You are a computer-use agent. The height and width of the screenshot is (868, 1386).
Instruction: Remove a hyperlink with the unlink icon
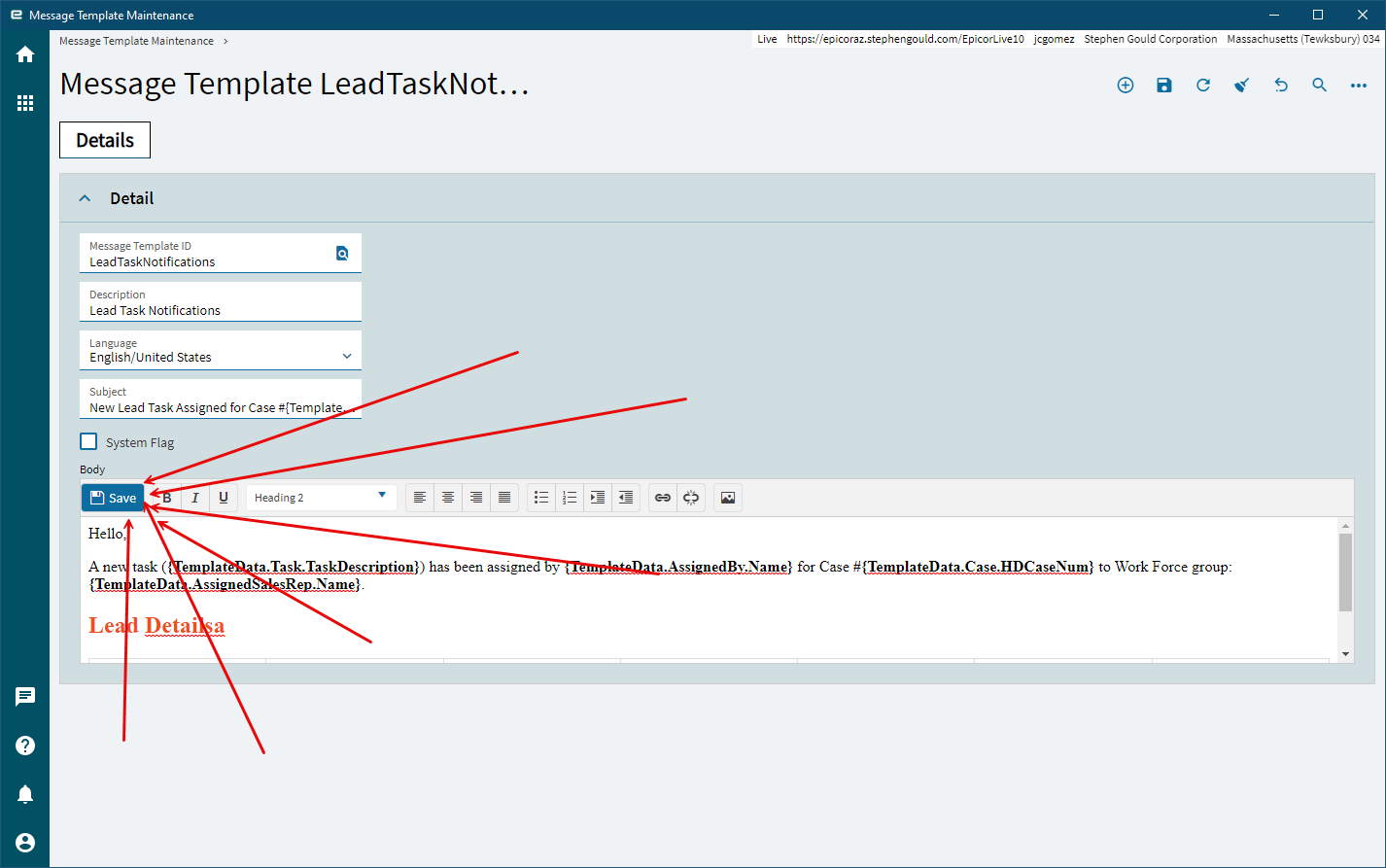coord(690,497)
